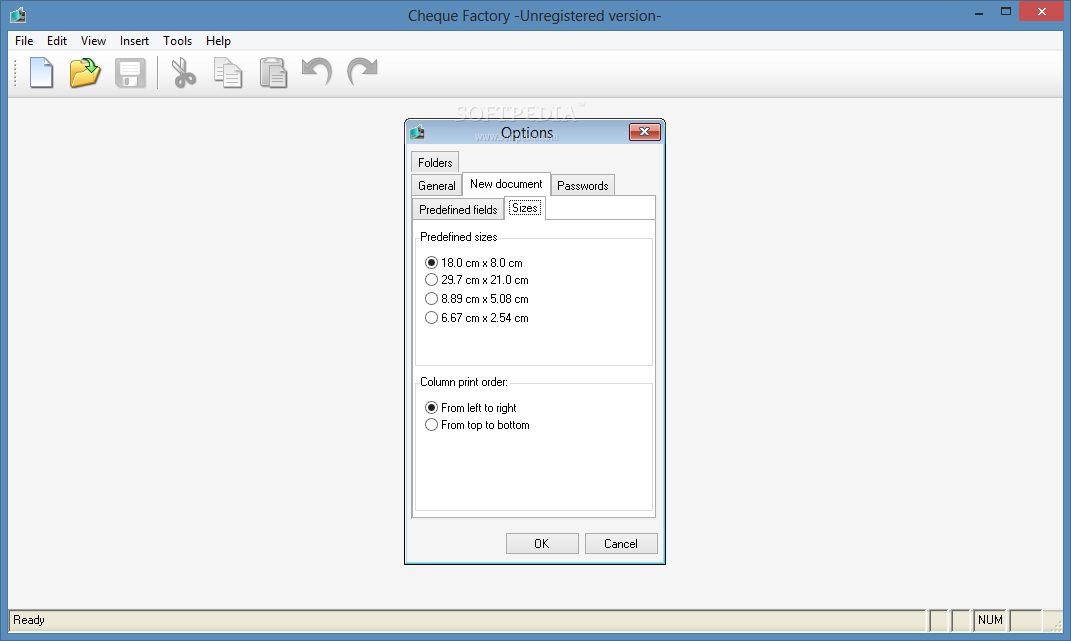This screenshot has height=641, width=1071.
Task: Copy selection using toolbar copy icon
Action: pyautogui.click(x=228, y=73)
